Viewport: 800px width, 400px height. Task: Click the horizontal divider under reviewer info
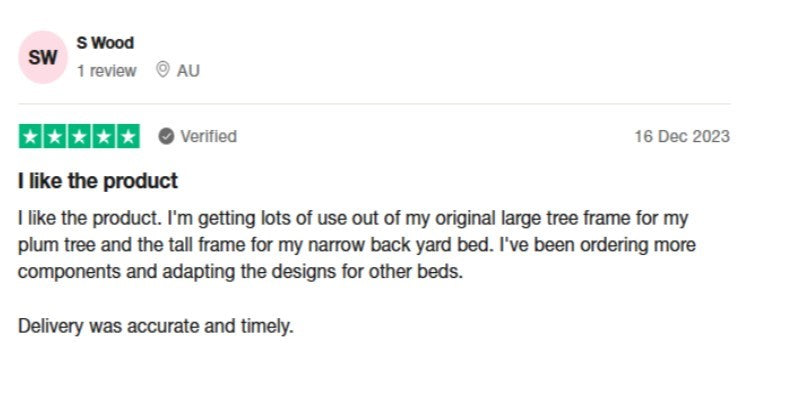[374, 104]
